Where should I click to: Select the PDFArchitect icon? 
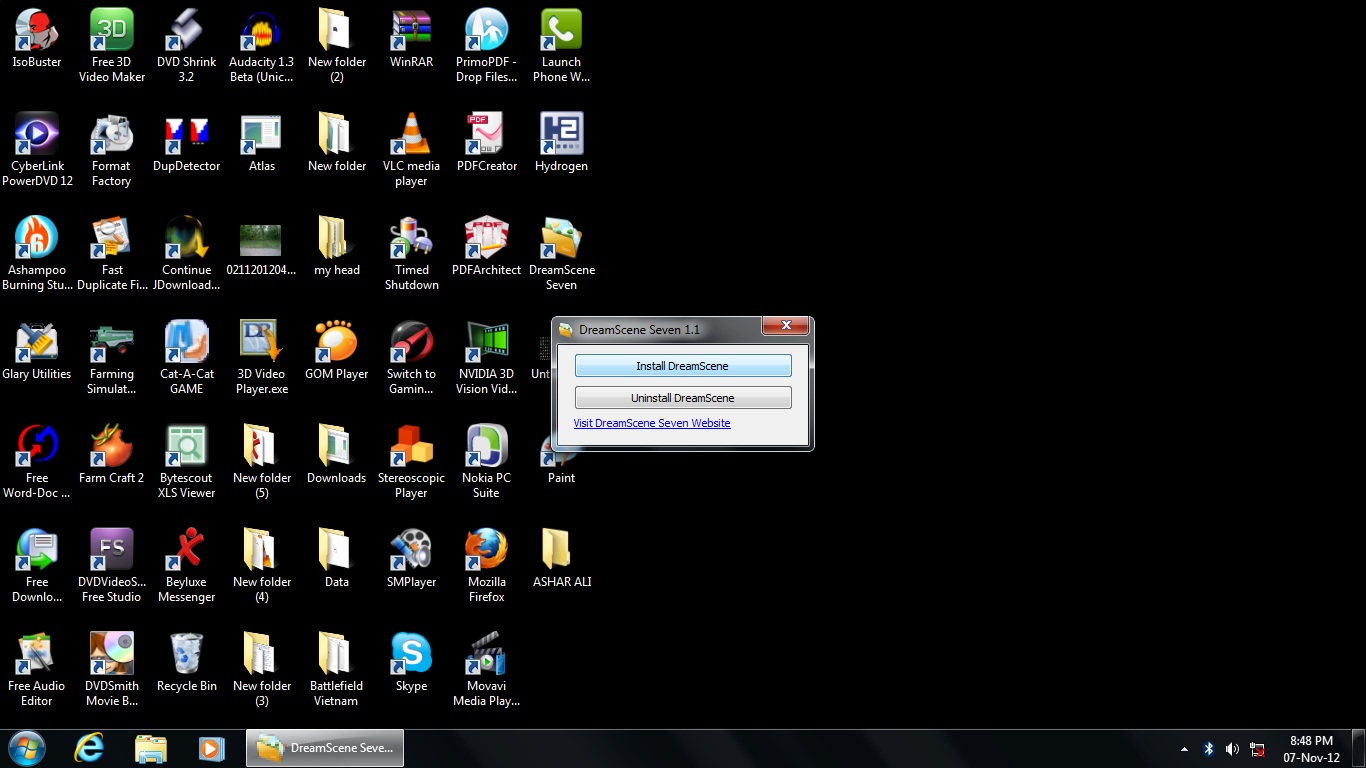click(487, 248)
